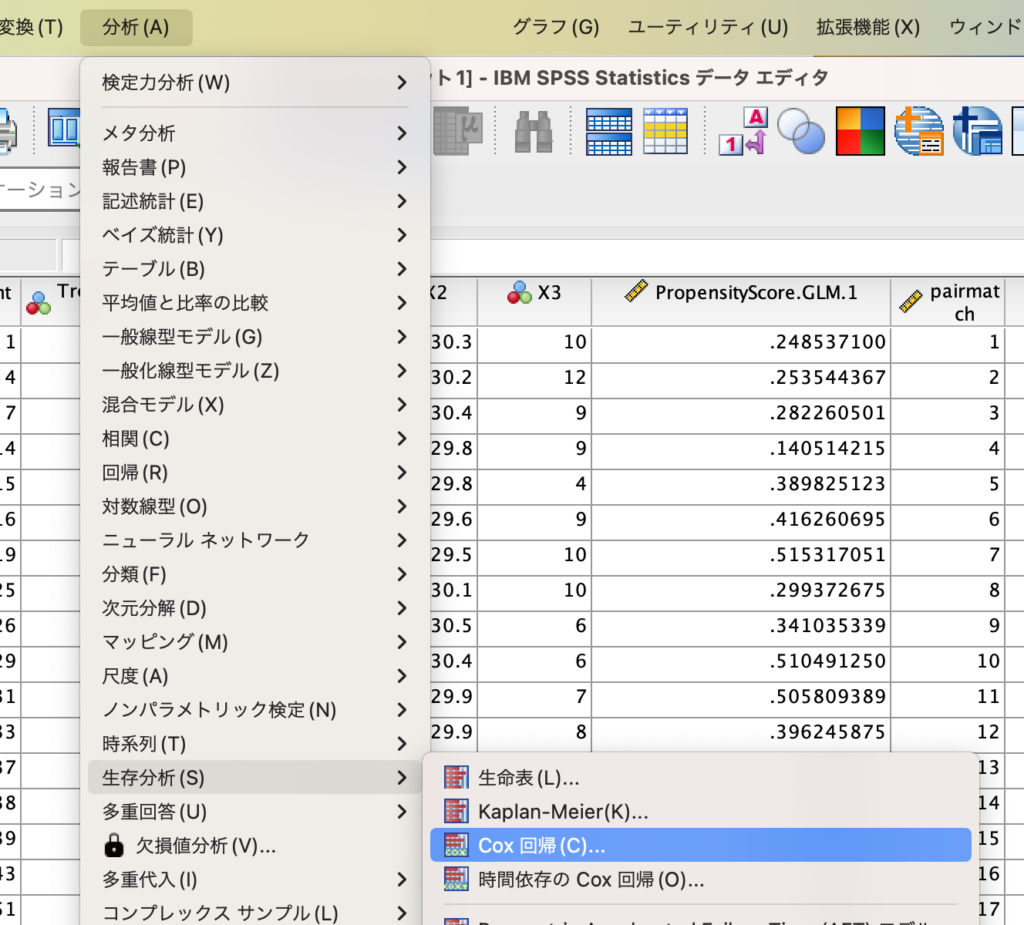Expand the テーブル (B) submenu

point(255,269)
